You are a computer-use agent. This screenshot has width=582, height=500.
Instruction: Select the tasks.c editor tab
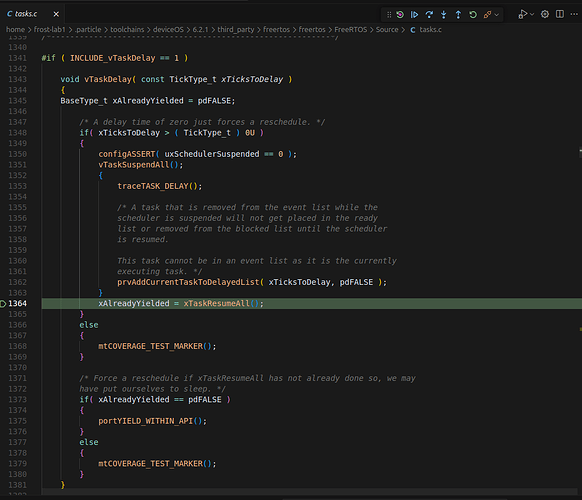33,14
